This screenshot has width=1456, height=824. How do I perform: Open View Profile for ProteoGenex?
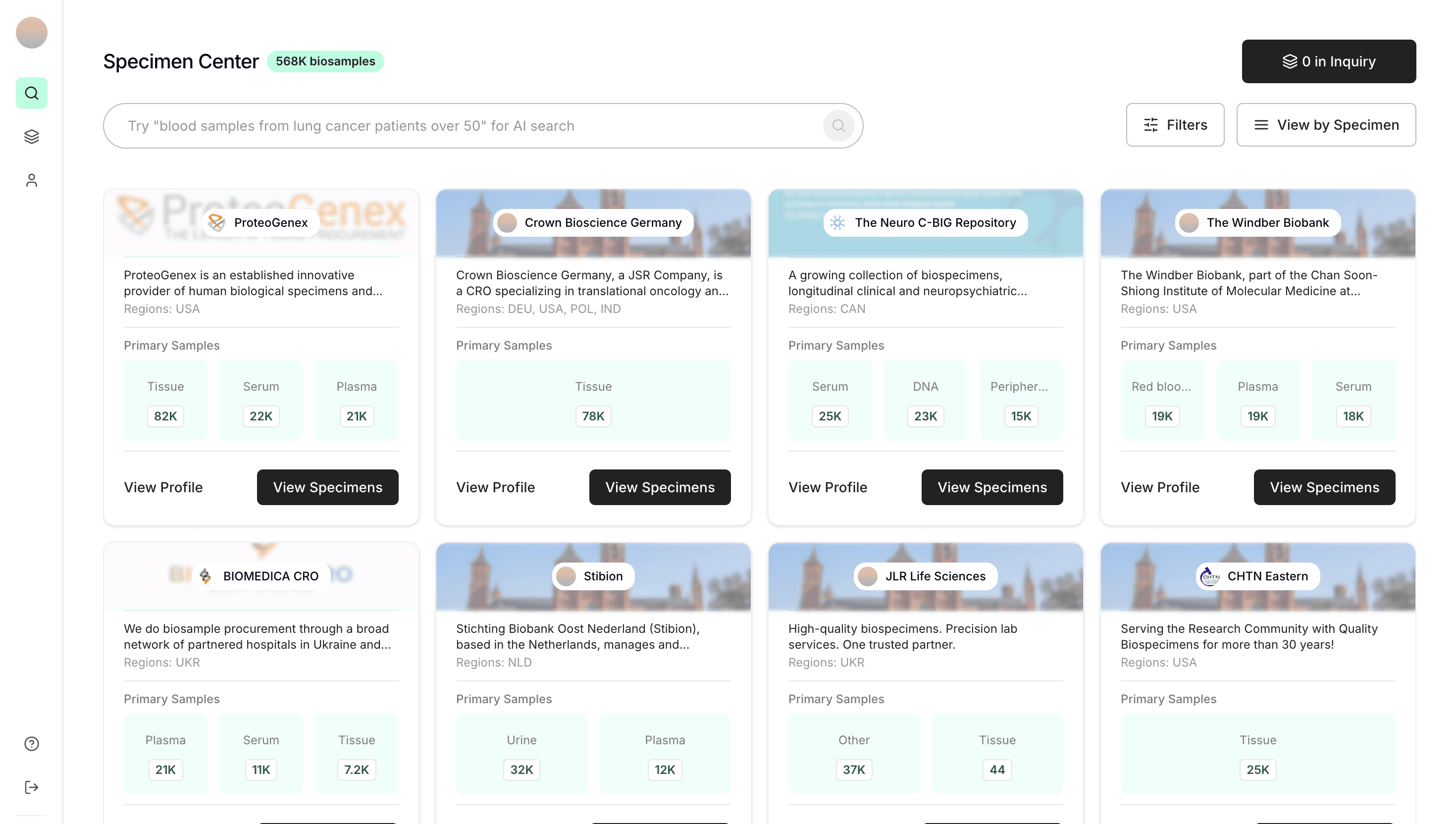pyautogui.click(x=163, y=487)
